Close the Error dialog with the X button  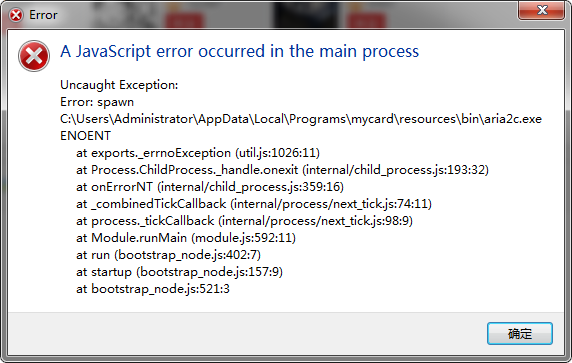pos(542,10)
